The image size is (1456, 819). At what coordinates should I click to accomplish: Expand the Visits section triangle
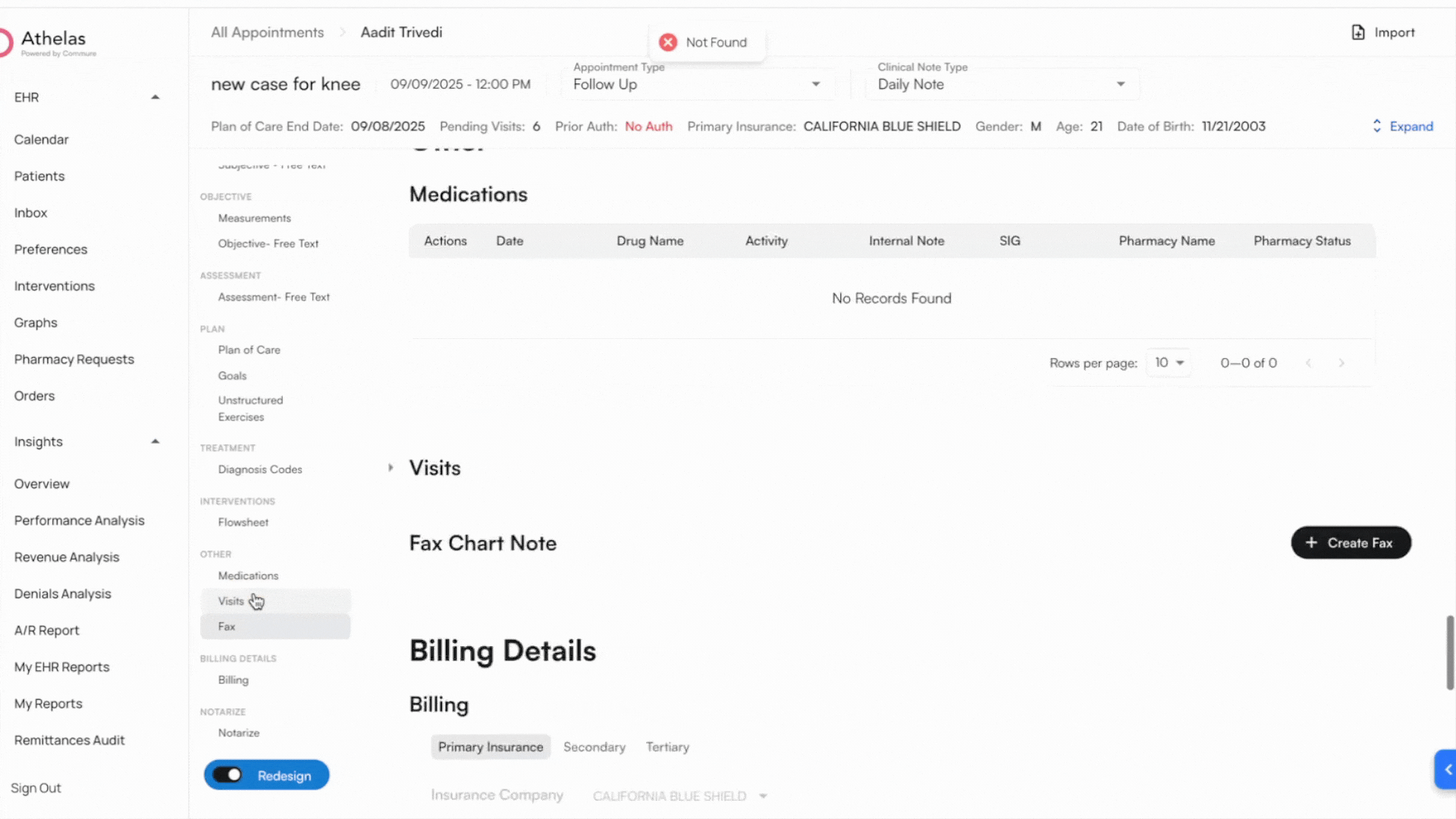pos(391,468)
